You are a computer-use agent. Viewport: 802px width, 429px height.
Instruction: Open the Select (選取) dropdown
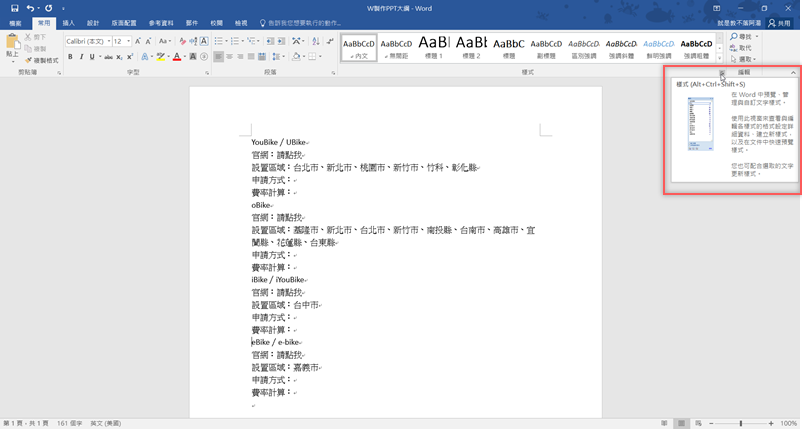[x=743, y=59]
